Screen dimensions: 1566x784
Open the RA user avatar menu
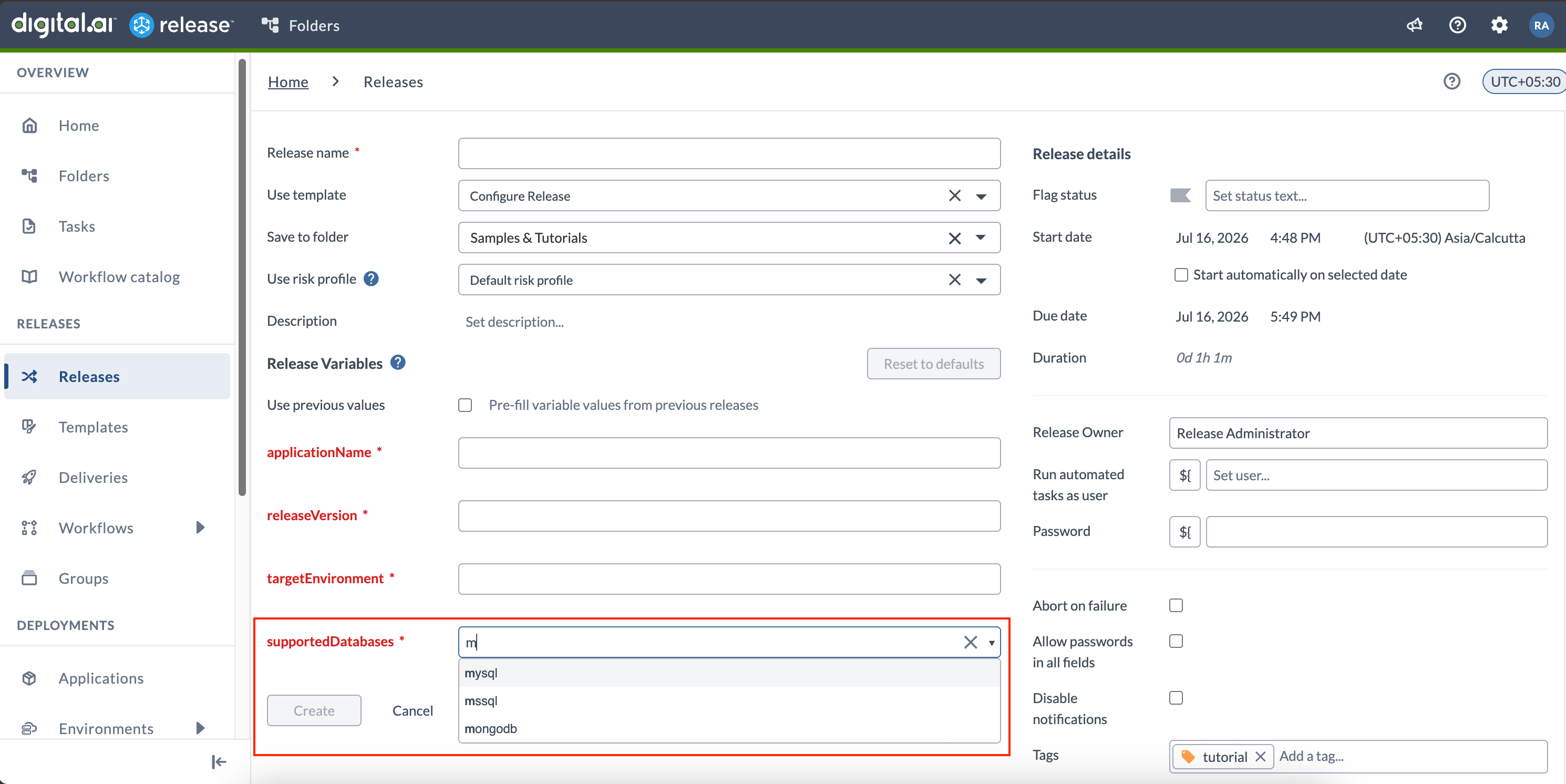(x=1540, y=25)
